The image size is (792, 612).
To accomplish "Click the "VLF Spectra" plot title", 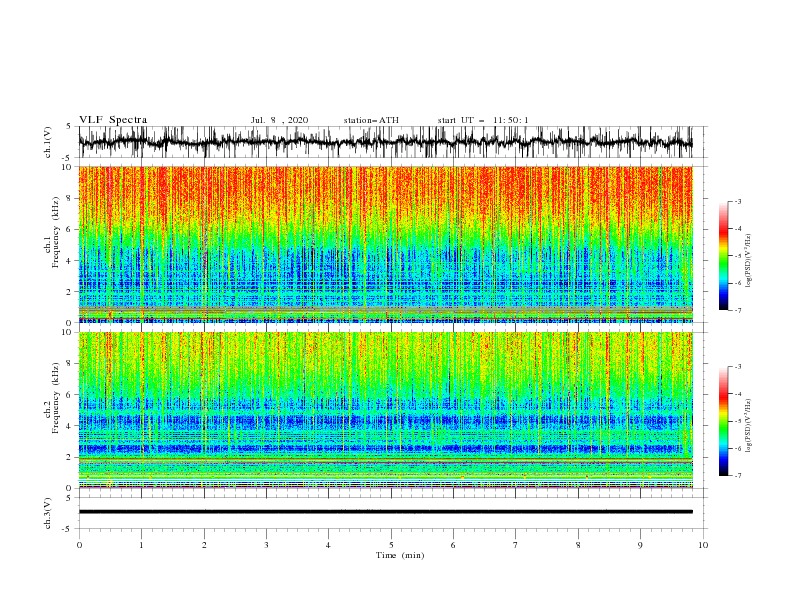I will [113, 120].
